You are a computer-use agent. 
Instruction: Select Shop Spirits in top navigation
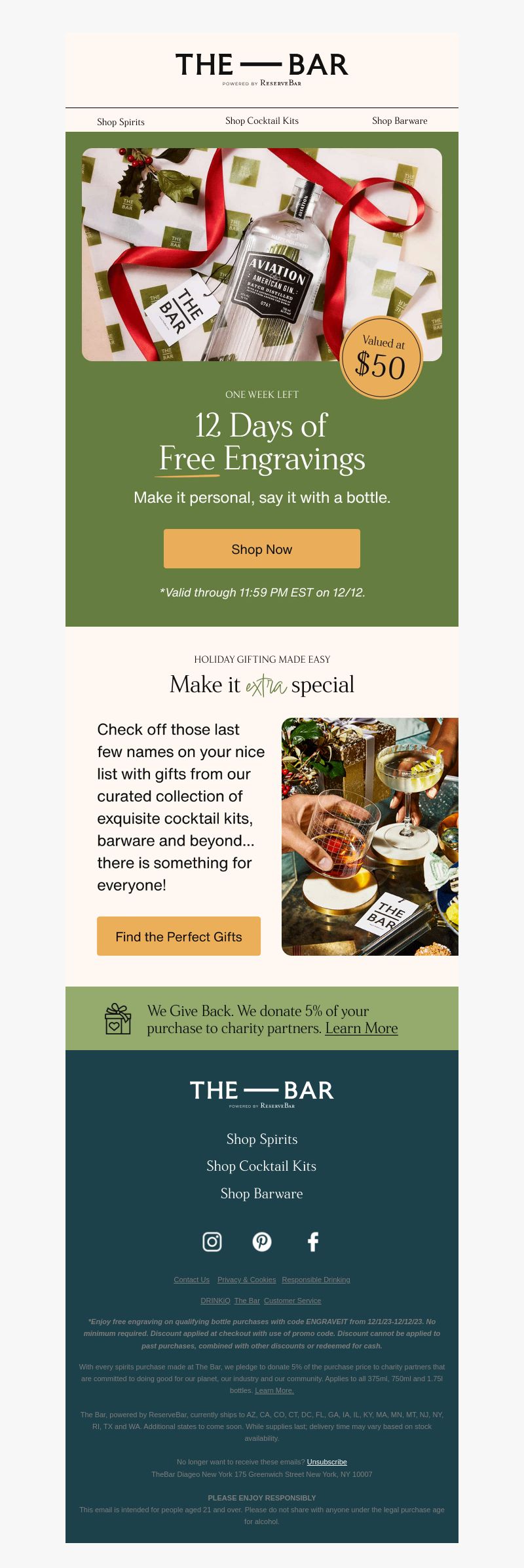pos(121,122)
